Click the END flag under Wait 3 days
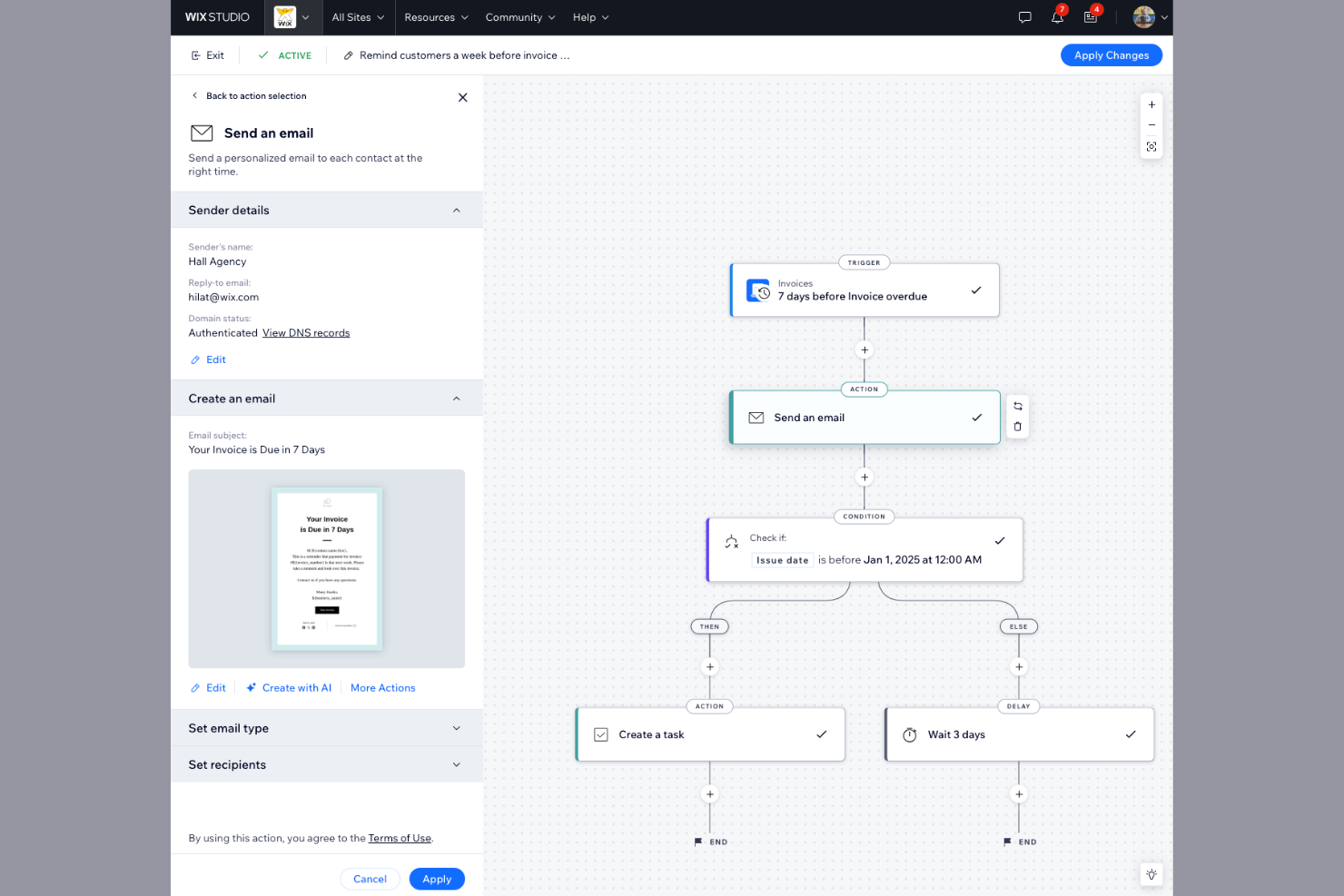1344x896 pixels. [x=1020, y=842]
